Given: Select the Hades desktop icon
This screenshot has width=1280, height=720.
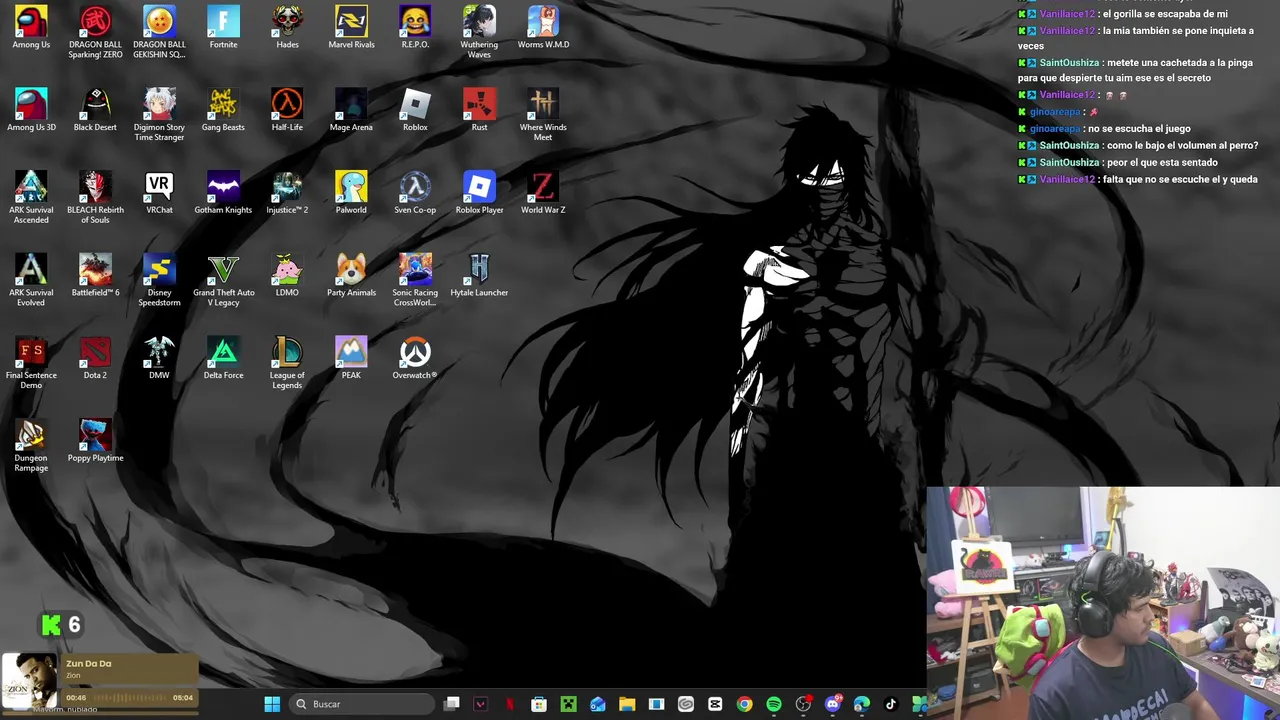Looking at the screenshot, I should coord(287,27).
